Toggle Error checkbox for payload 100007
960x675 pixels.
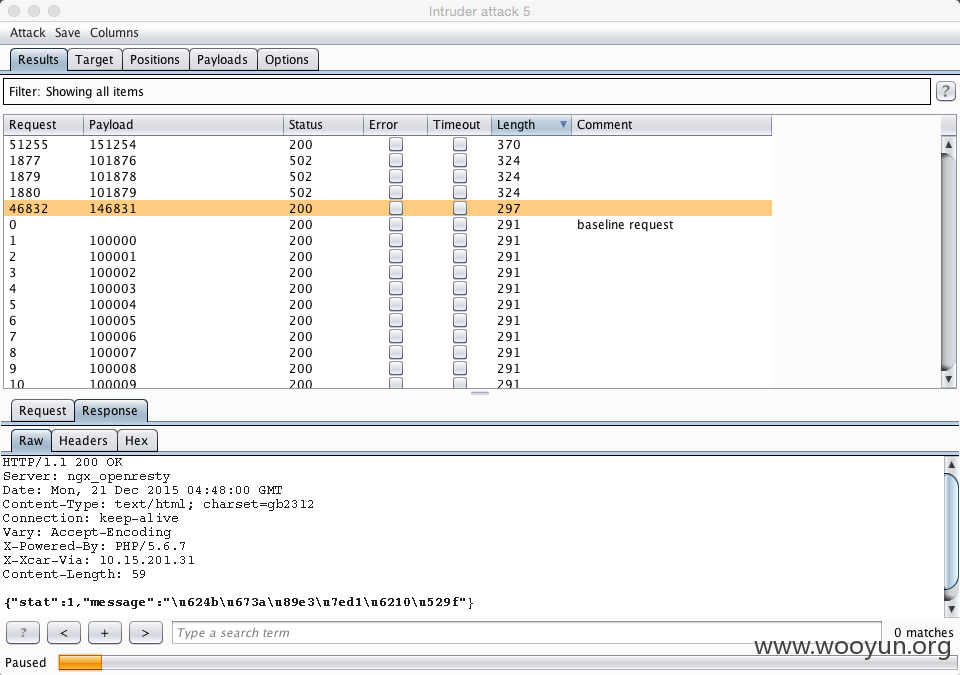coord(396,352)
